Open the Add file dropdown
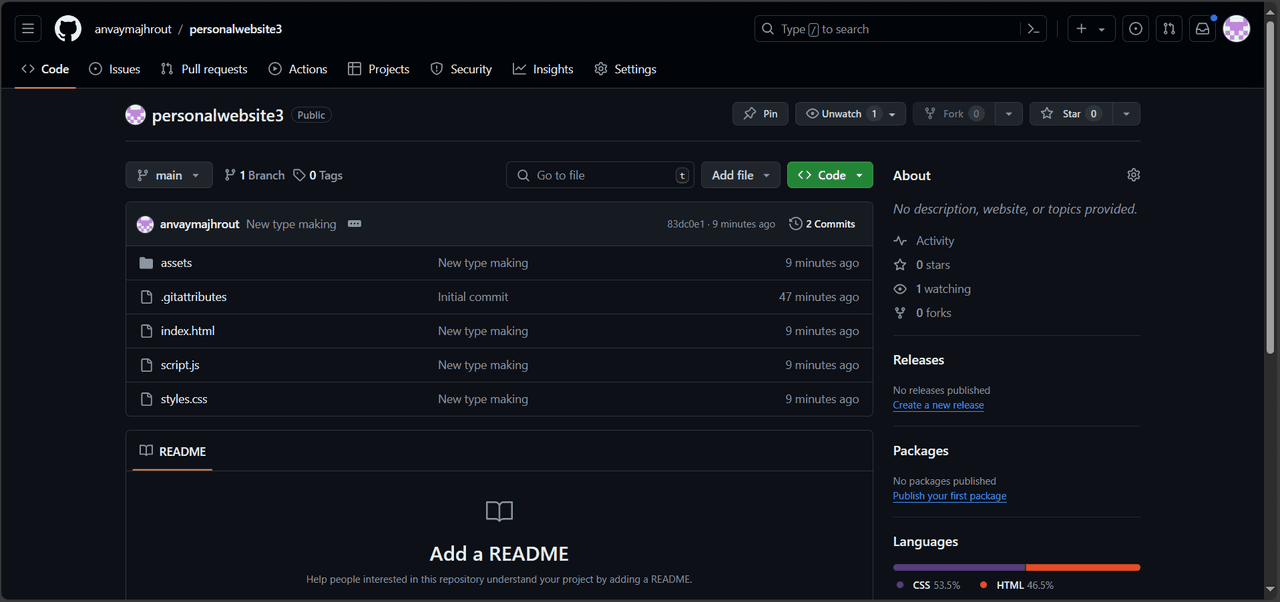The image size is (1280, 602). click(x=740, y=175)
